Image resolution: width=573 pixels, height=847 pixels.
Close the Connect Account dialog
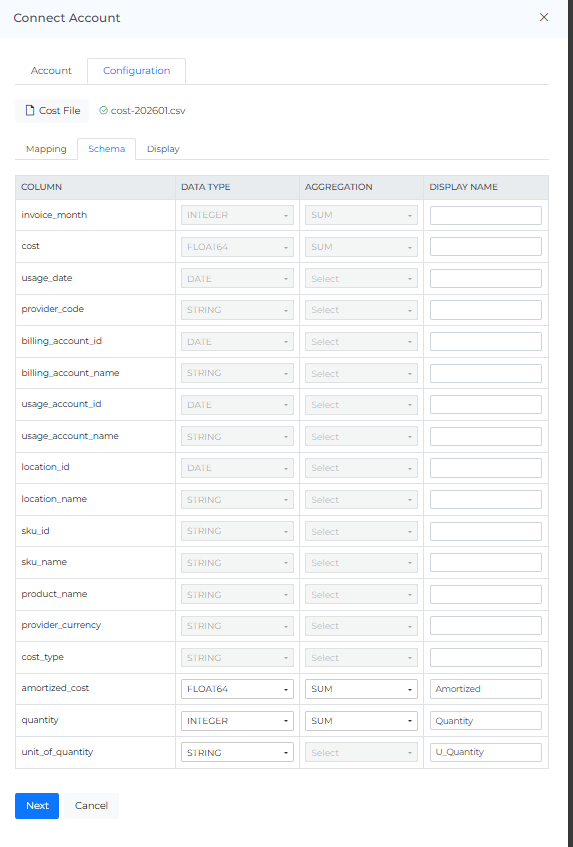tap(544, 17)
